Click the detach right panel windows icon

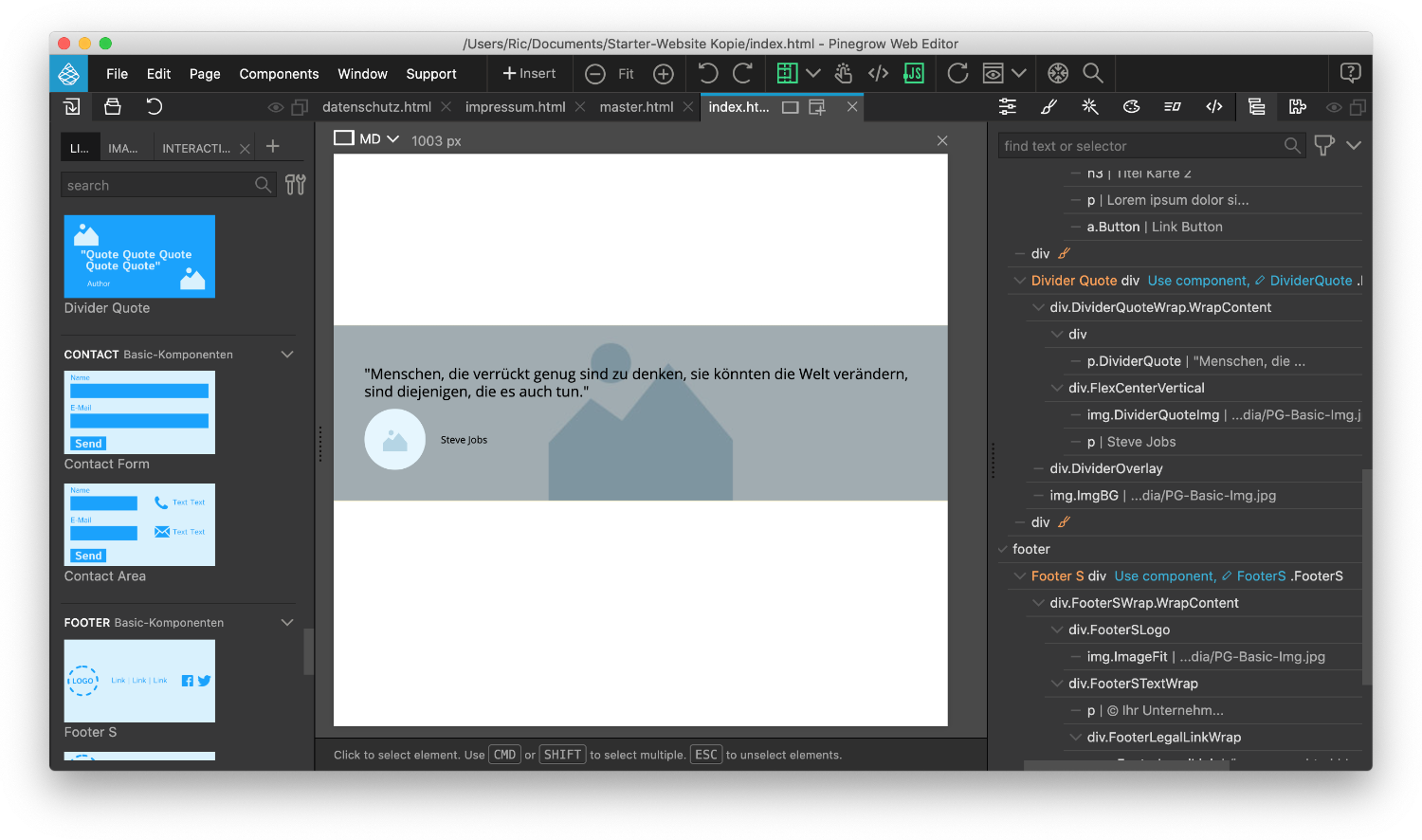(1358, 107)
